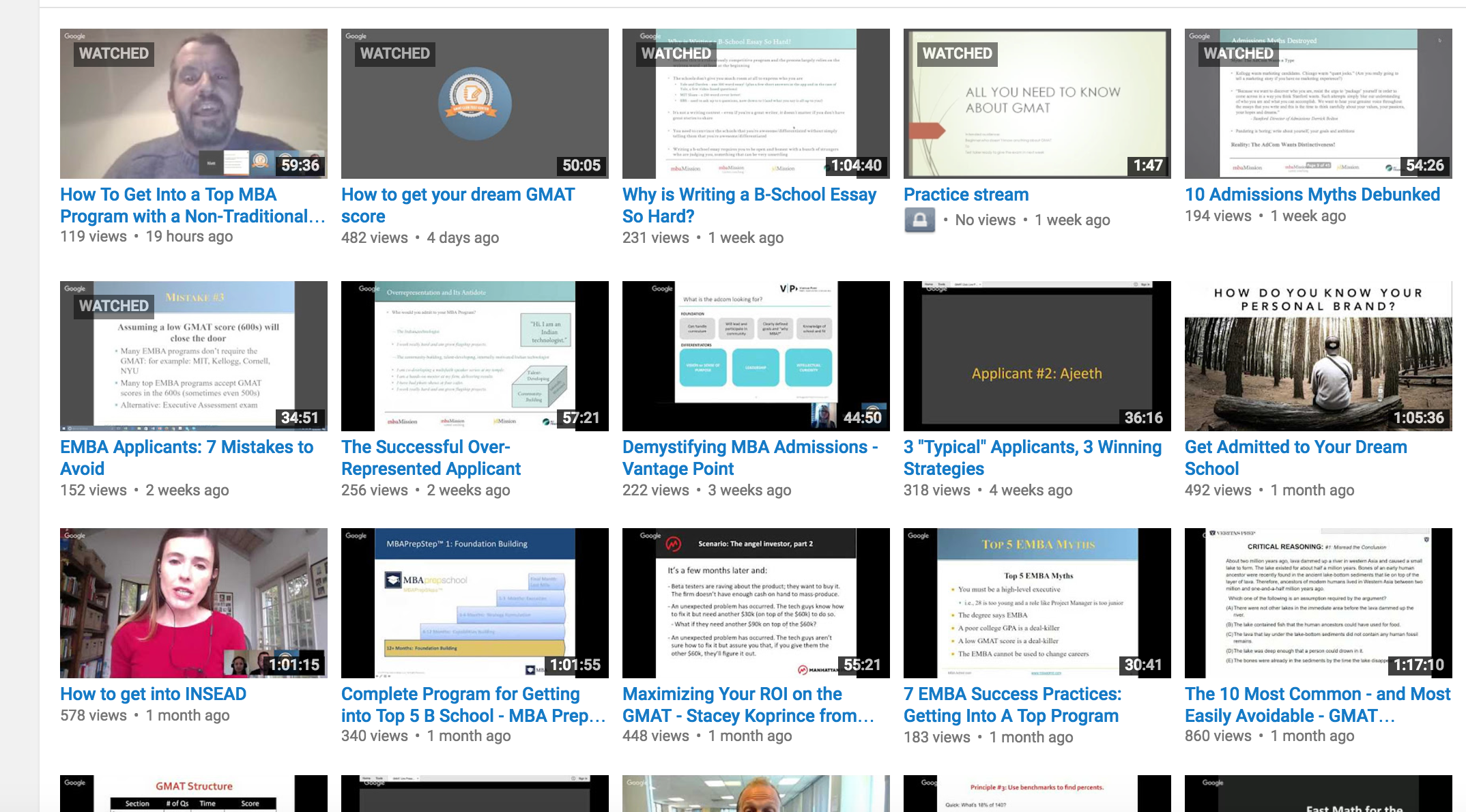This screenshot has height=812, width=1466.
Task: Click WATCHED badge on 10 Admissions Myths thumbnail
Action: coord(1238,54)
